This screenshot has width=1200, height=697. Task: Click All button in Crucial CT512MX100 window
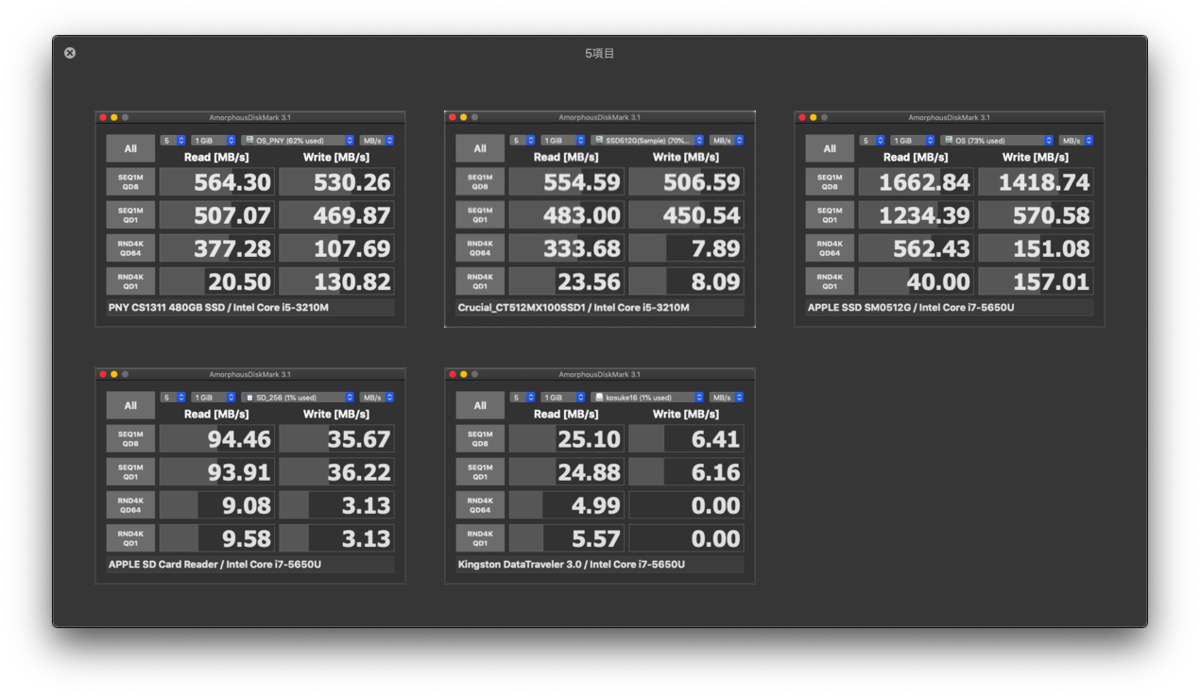480,149
